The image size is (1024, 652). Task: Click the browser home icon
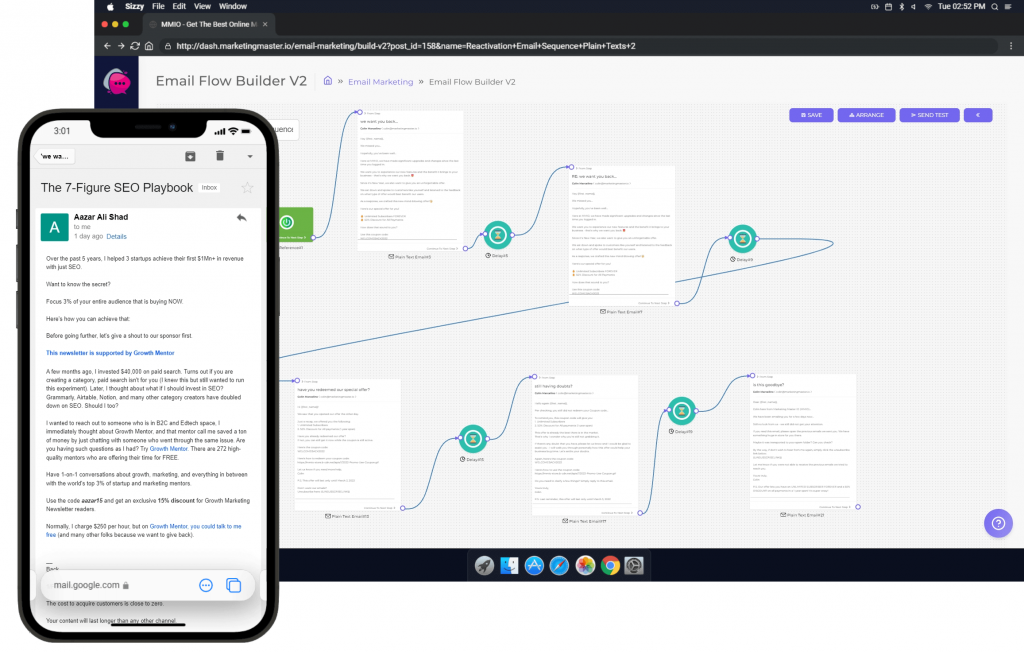click(x=149, y=46)
